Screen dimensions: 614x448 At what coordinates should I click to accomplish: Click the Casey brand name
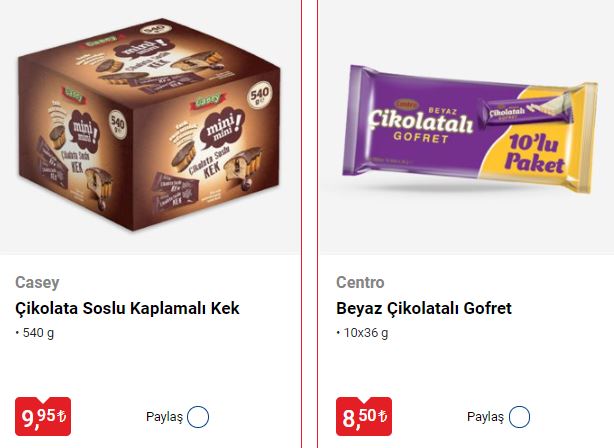(37, 282)
